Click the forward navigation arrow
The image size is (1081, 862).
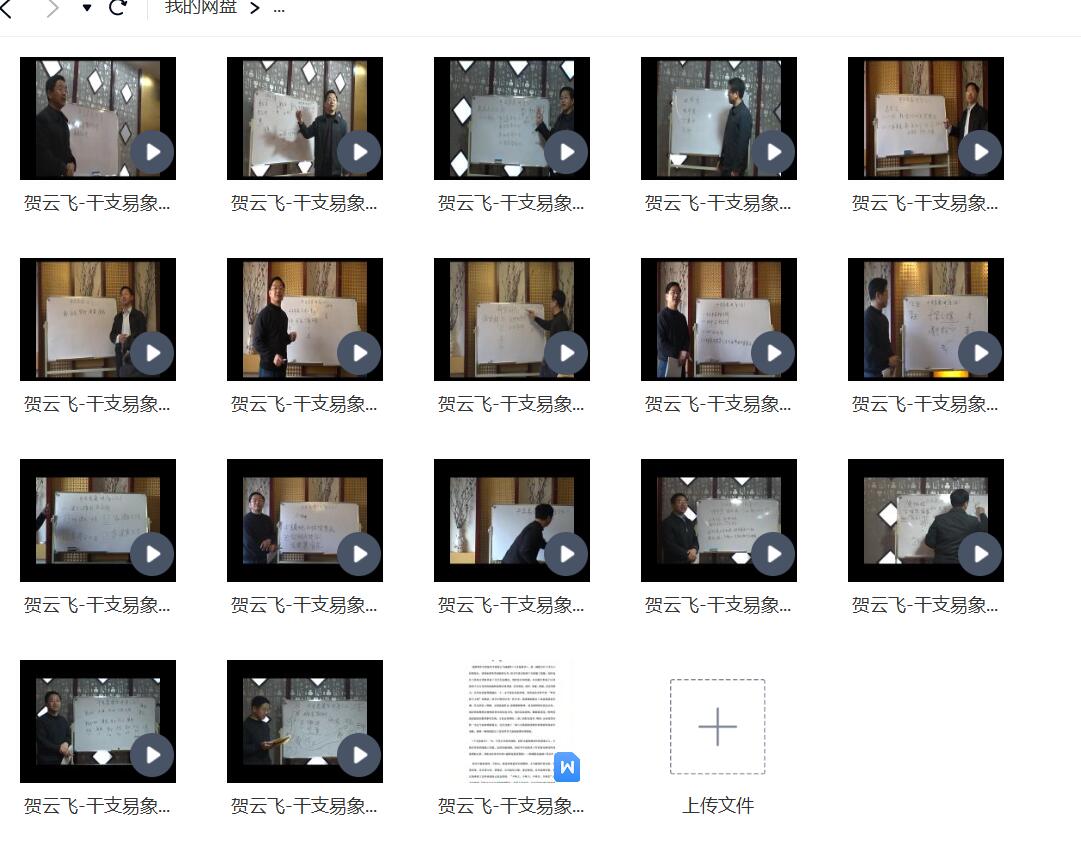(52, 8)
